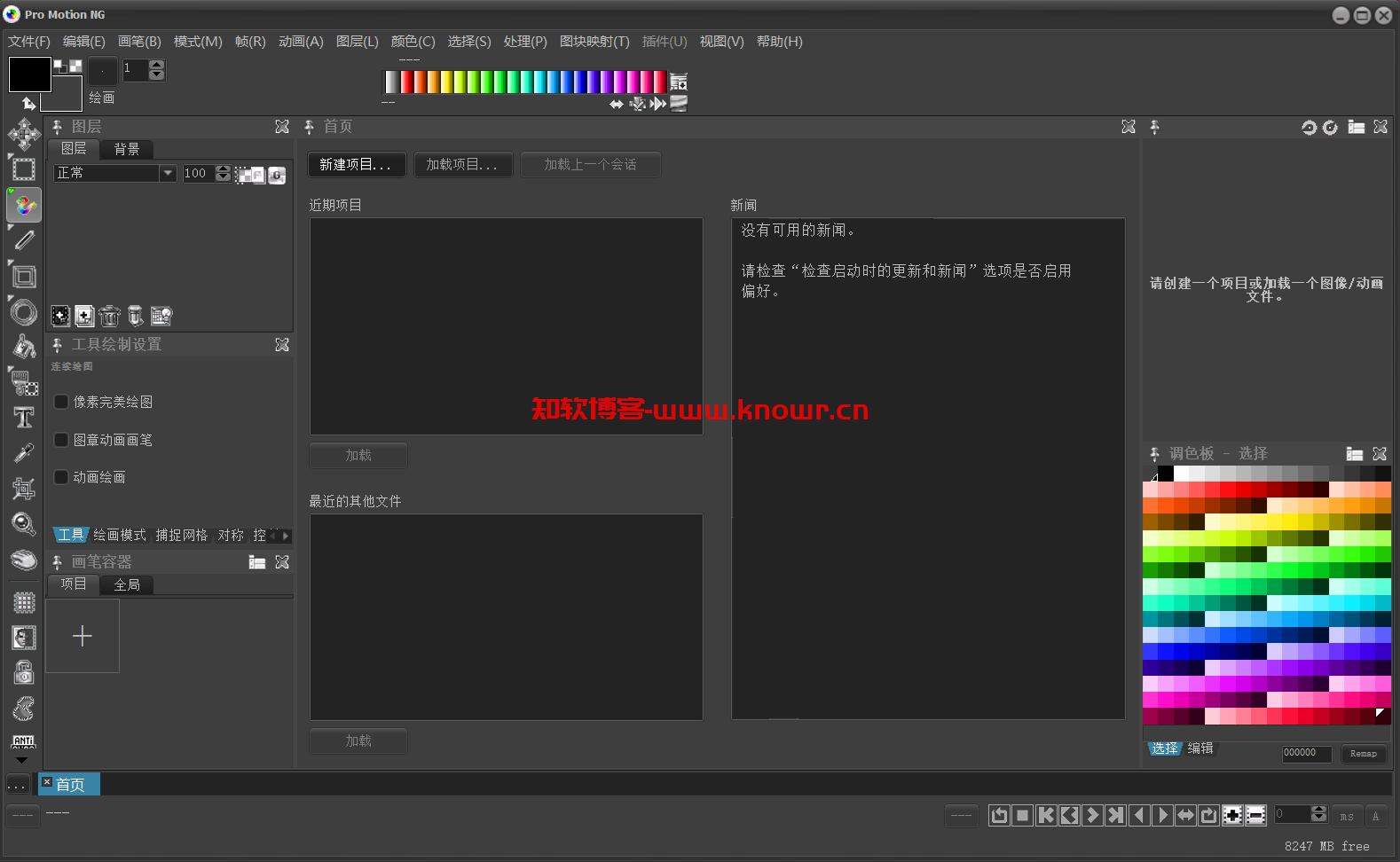The height and width of the screenshot is (862, 1400).
Task: Click the add-frame plus filmstrip icon
Action: [x=1232, y=815]
